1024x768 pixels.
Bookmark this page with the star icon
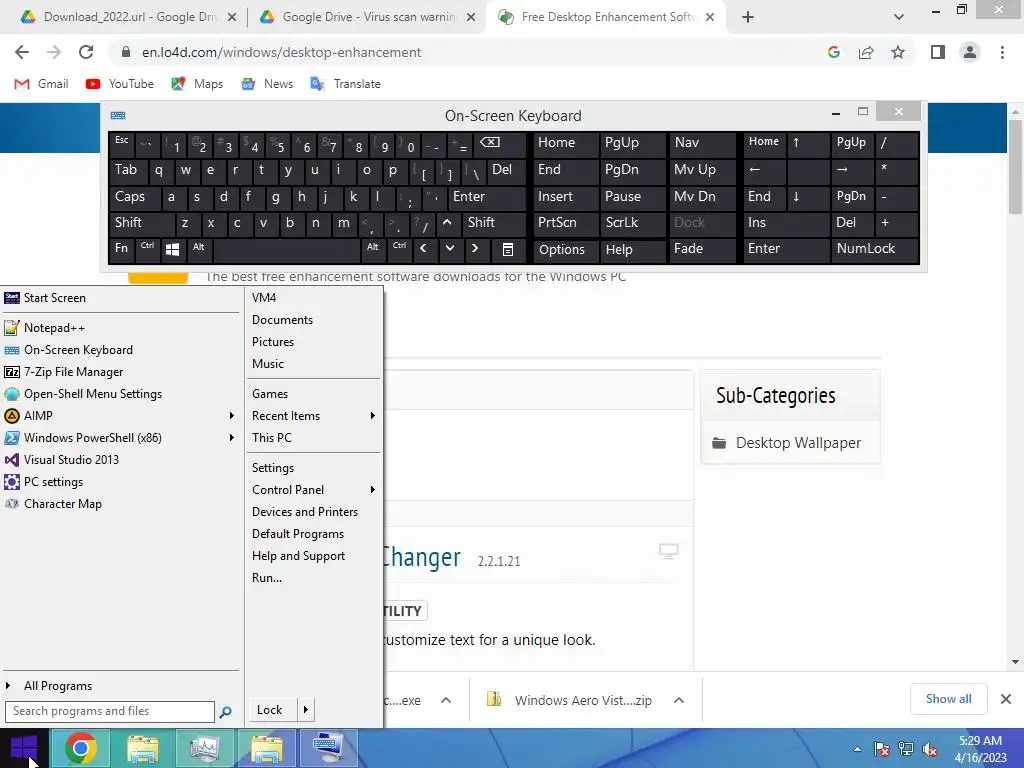(898, 52)
